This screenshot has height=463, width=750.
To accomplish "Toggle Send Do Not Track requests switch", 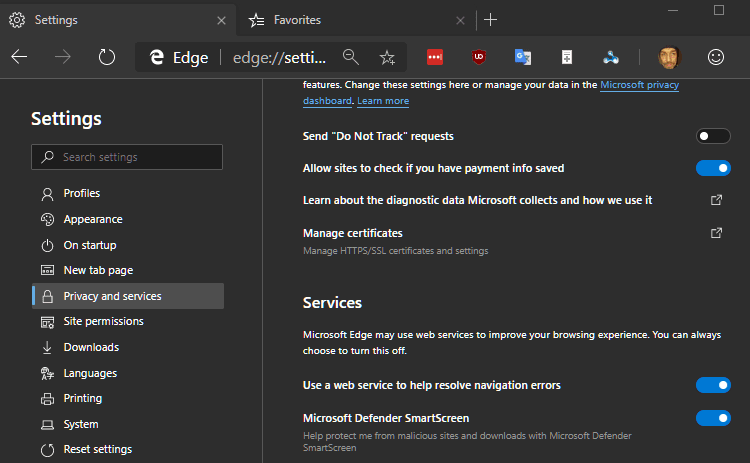I will coord(713,136).
